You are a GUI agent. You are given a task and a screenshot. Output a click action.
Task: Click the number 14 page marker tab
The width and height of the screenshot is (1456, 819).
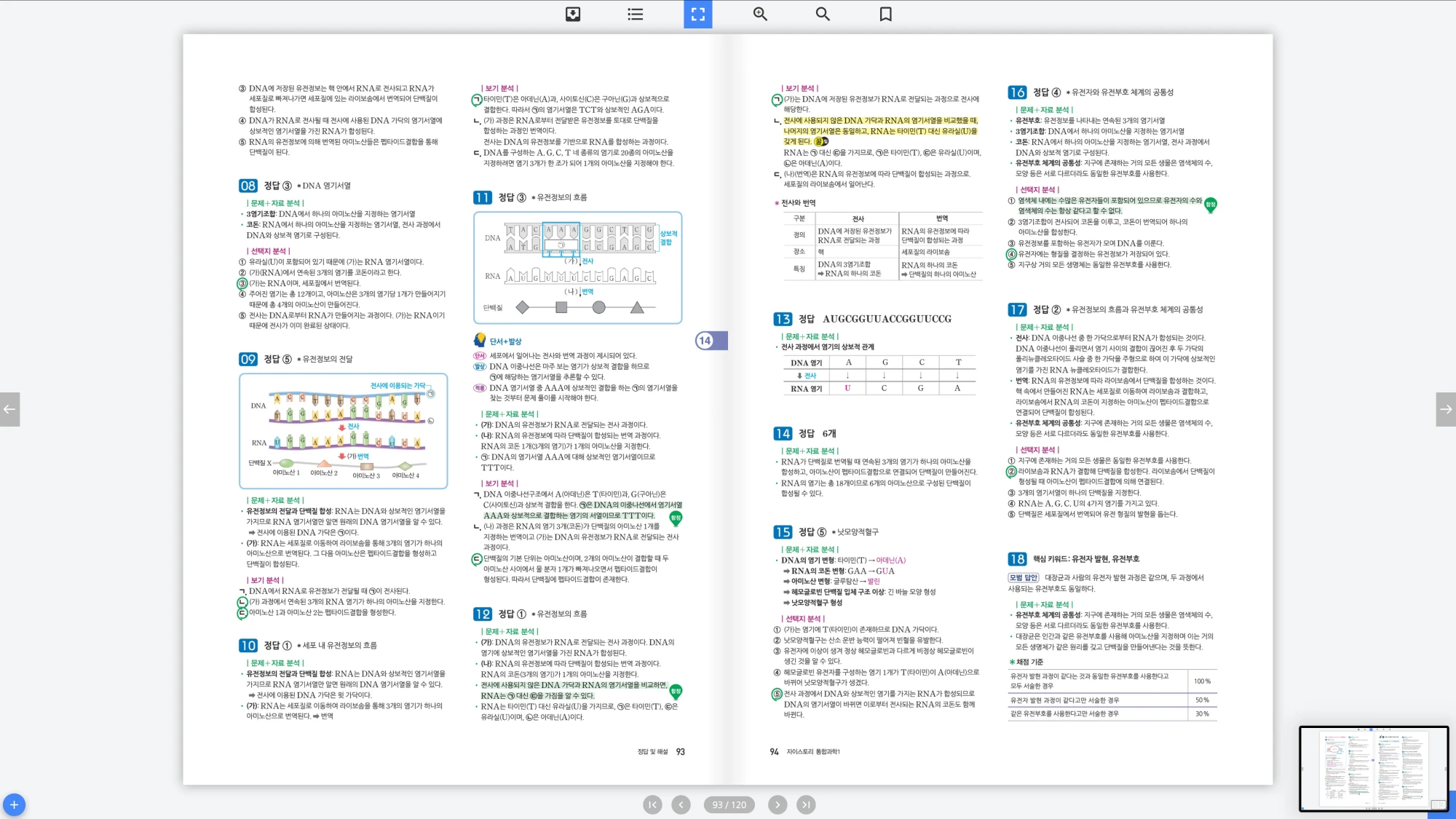pos(711,340)
